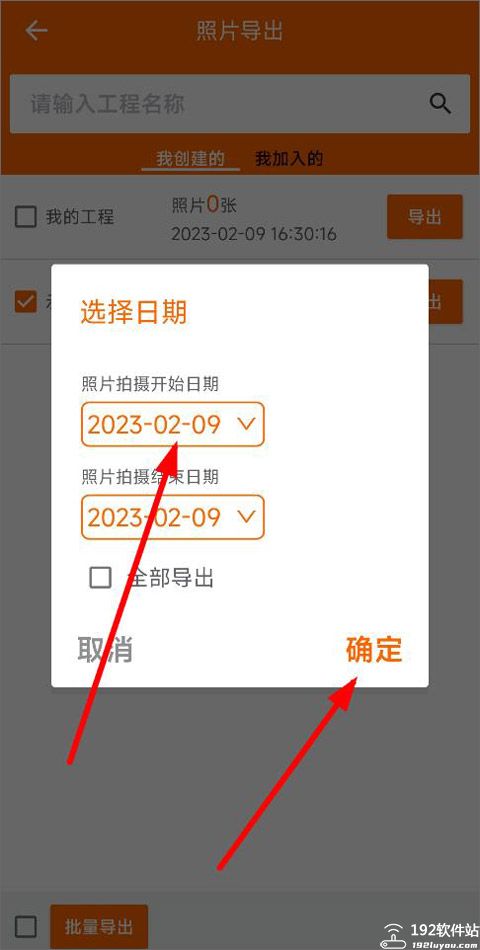Uncheck the checked second project checkbox
The image size is (480, 950).
(x=25, y=301)
